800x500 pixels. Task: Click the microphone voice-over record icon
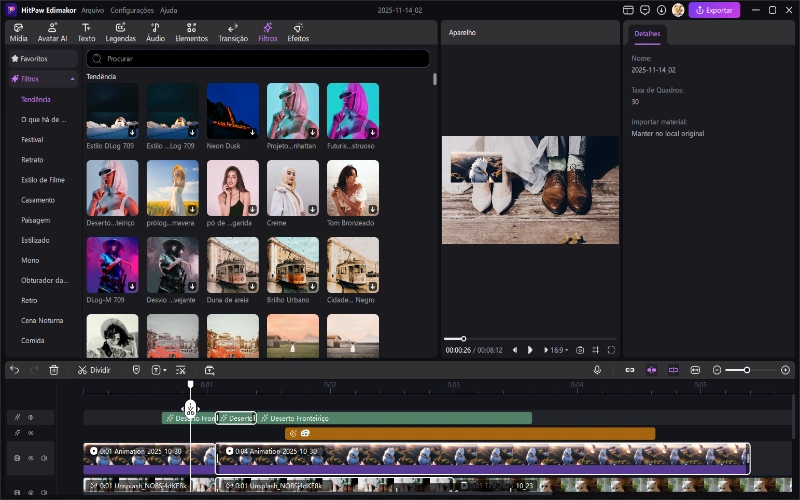click(597, 370)
